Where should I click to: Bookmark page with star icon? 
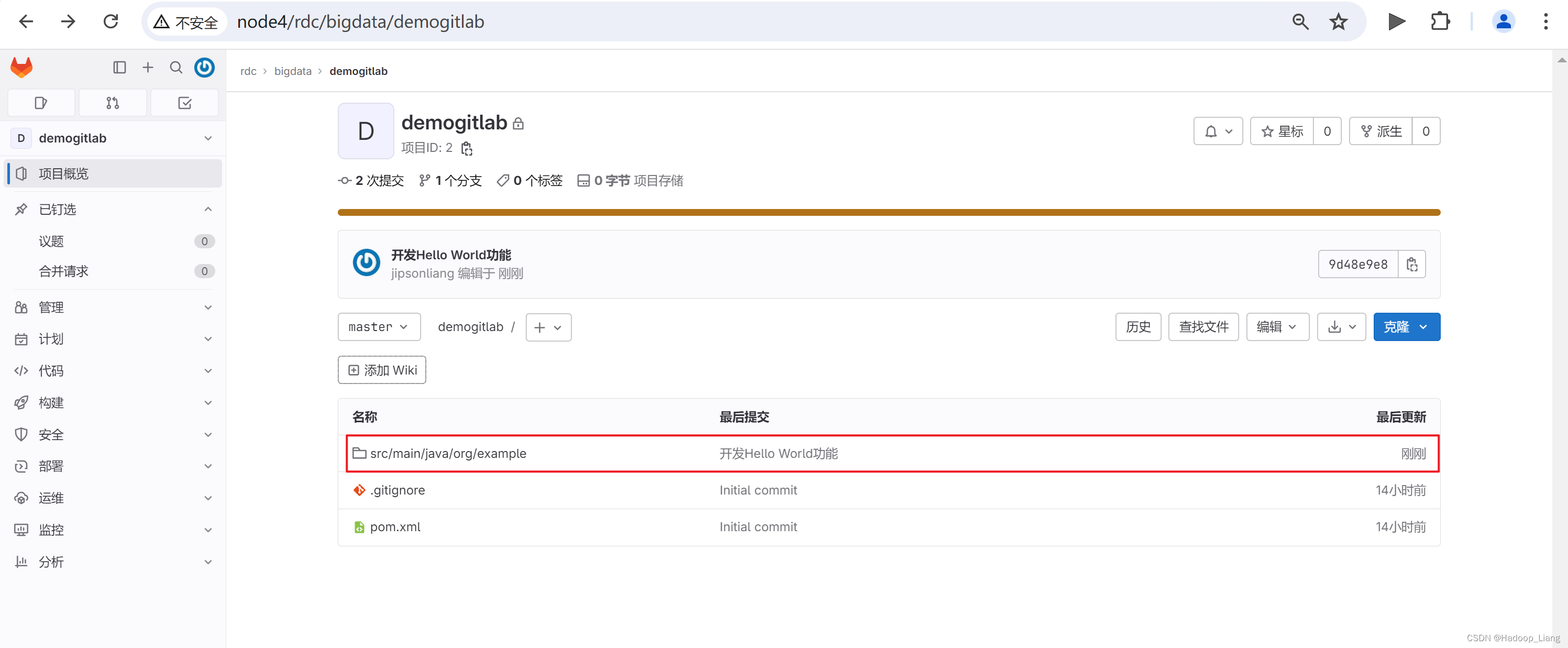[x=1338, y=22]
